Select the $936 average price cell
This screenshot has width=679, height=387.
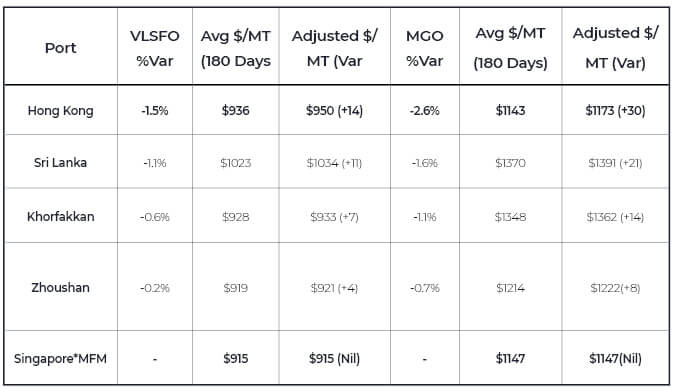pos(236,110)
